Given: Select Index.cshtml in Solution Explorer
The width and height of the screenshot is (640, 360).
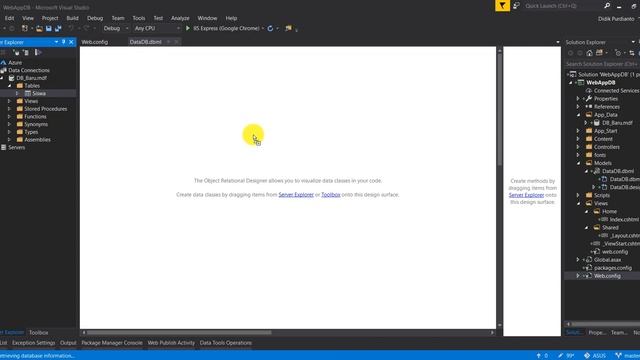Looking at the screenshot, I should 624,219.
